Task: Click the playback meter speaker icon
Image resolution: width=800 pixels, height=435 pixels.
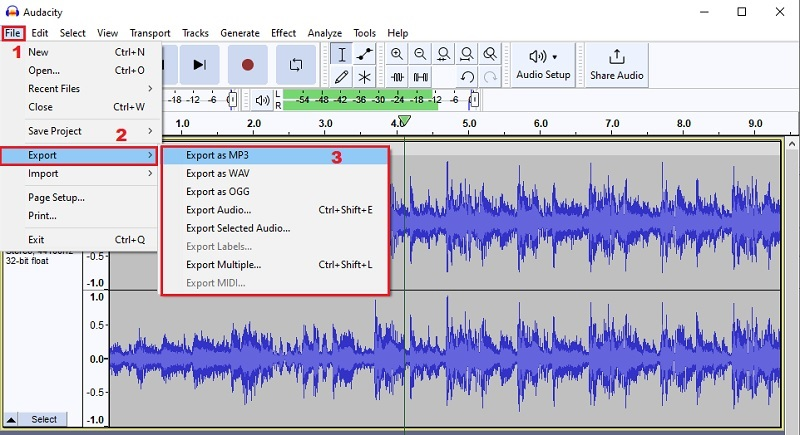Action: 262,100
